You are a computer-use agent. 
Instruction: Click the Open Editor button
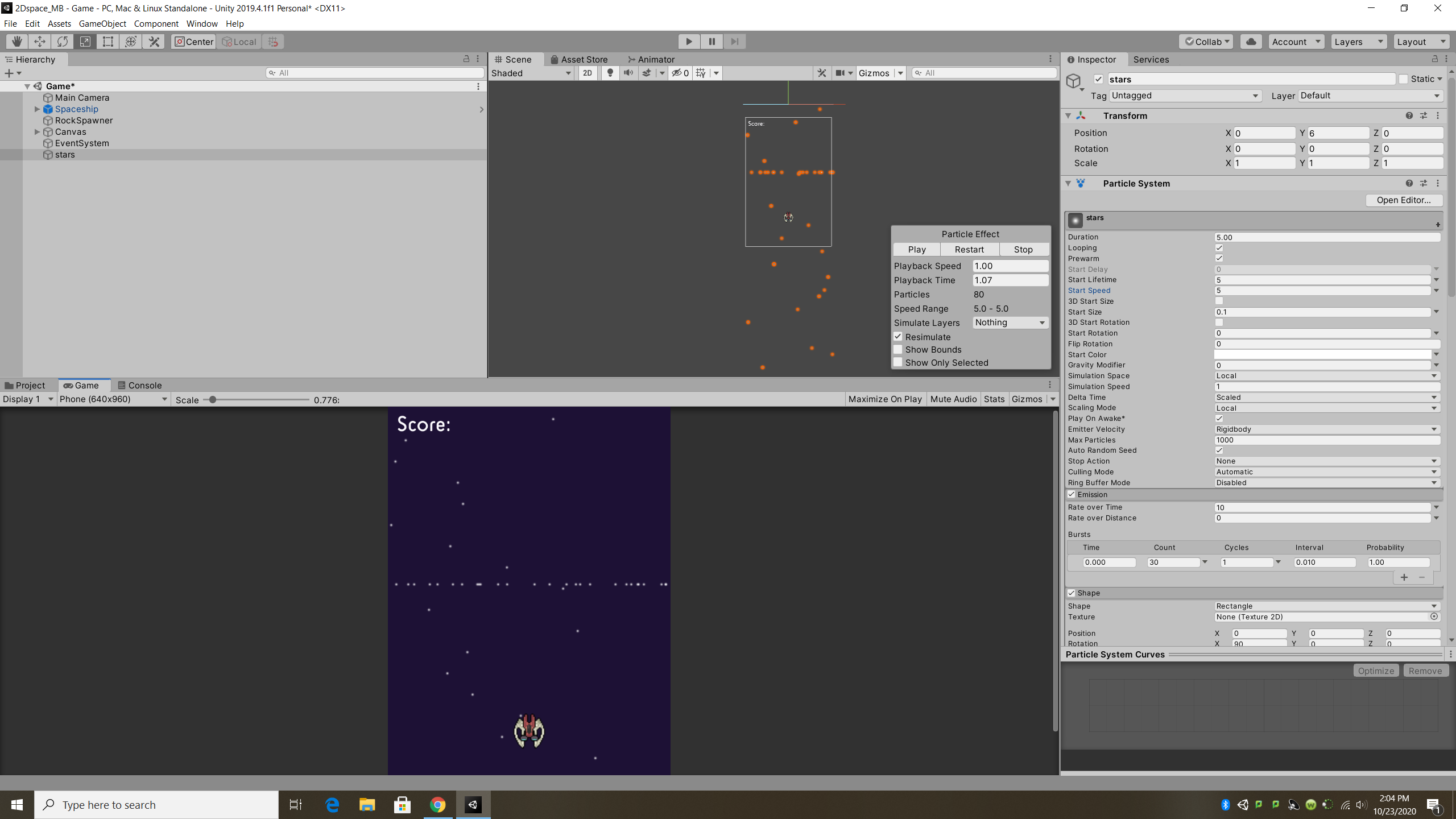[x=1403, y=200]
